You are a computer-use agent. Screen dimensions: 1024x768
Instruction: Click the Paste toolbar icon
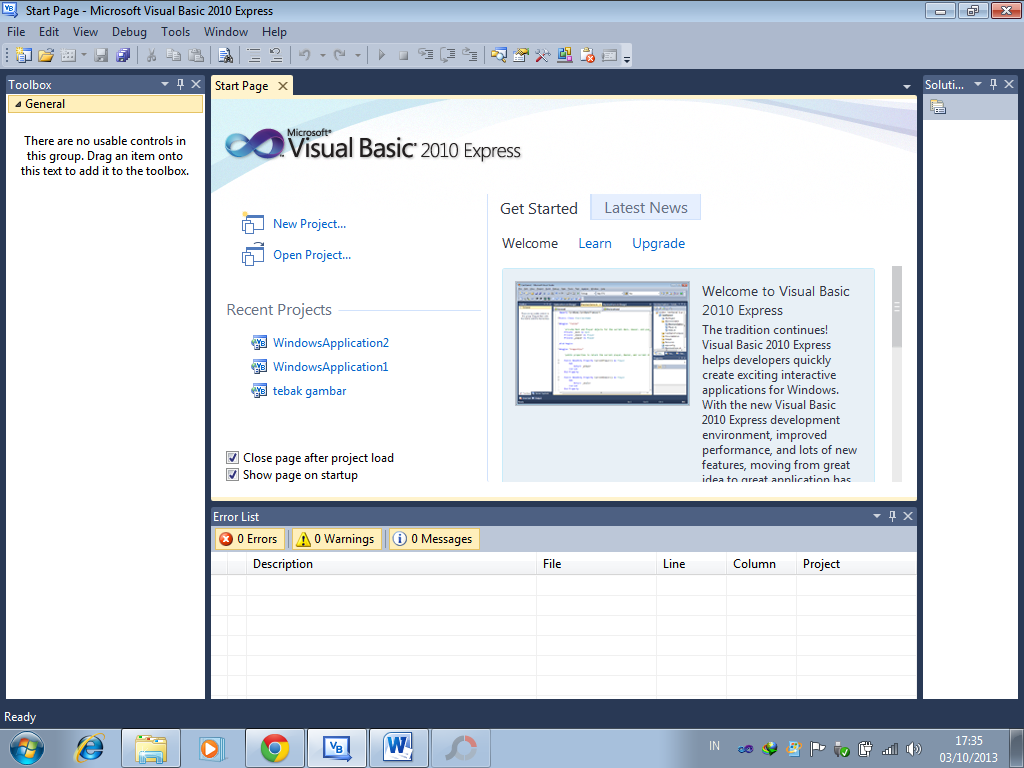click(196, 56)
